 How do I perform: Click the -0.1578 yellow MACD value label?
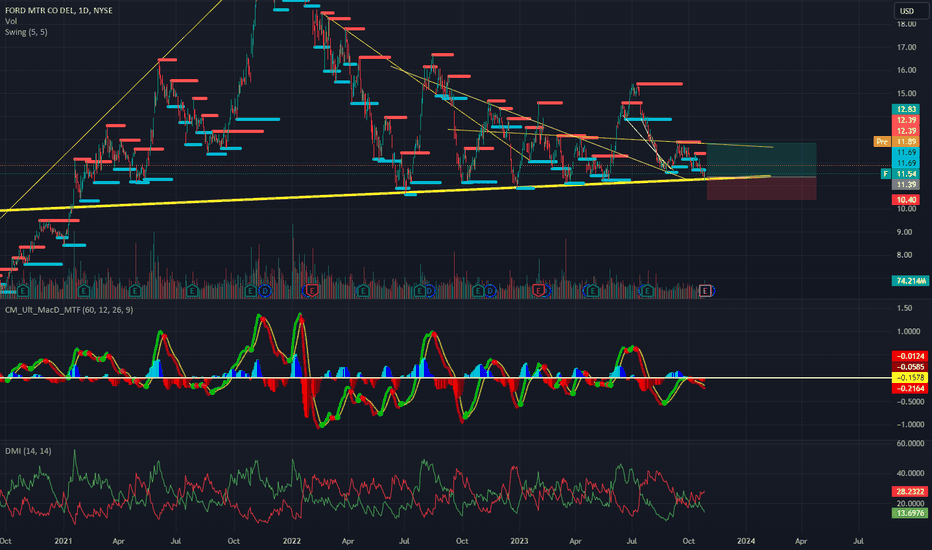click(x=910, y=378)
